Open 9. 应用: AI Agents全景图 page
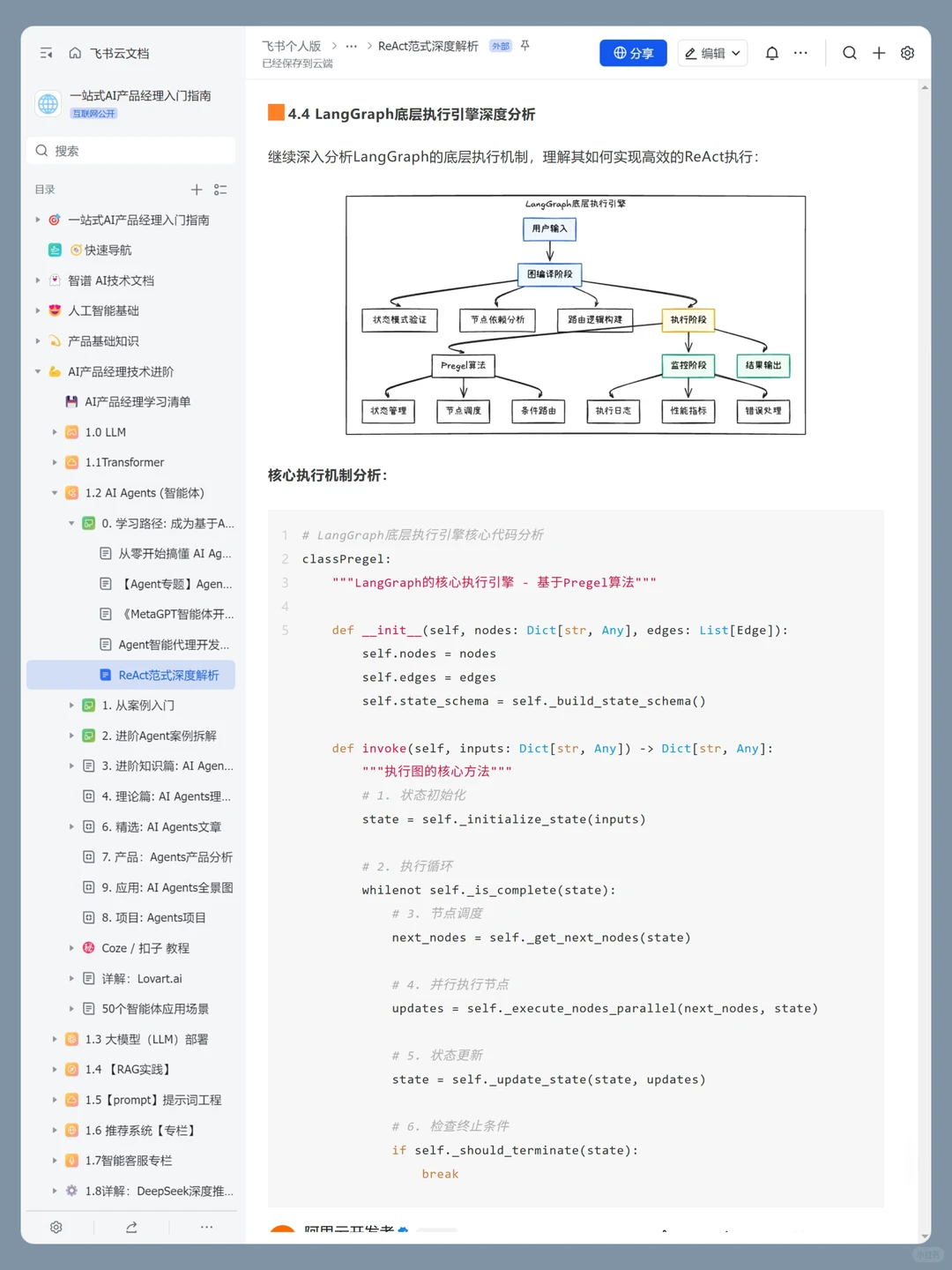The width and height of the screenshot is (952, 1270). pos(130,887)
